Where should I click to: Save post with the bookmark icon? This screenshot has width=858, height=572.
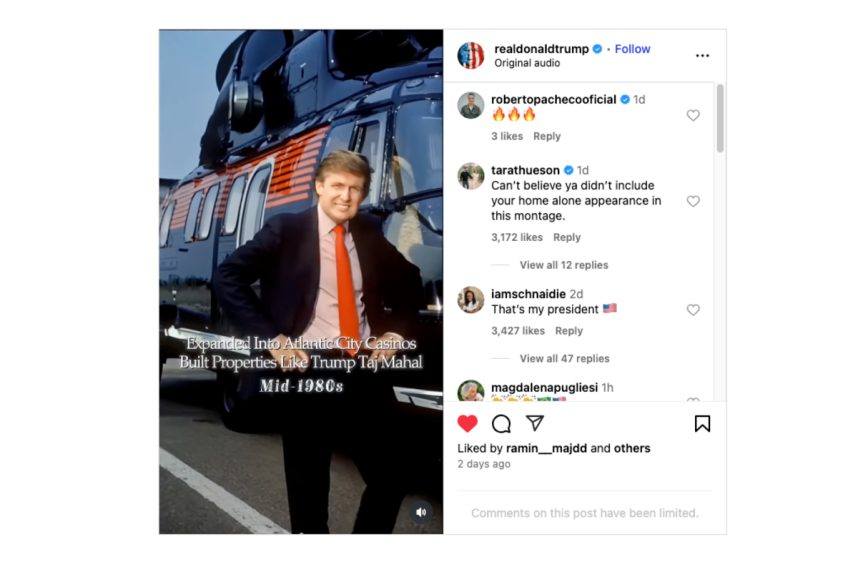tap(702, 423)
